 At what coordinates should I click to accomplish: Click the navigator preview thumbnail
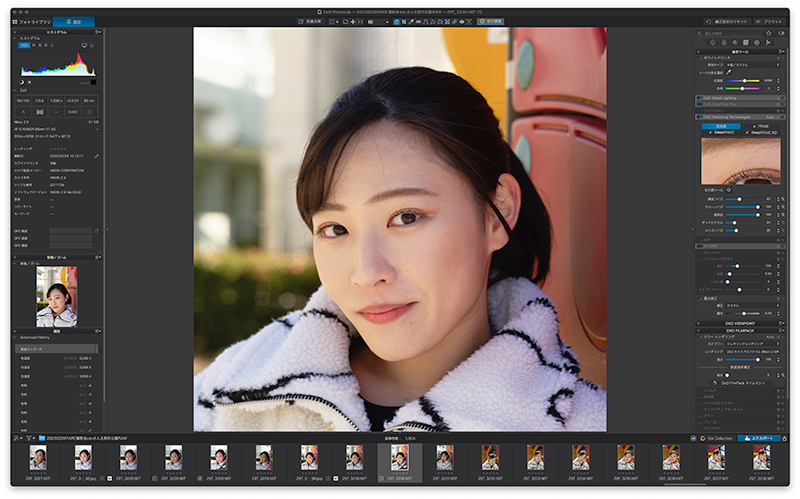57,296
